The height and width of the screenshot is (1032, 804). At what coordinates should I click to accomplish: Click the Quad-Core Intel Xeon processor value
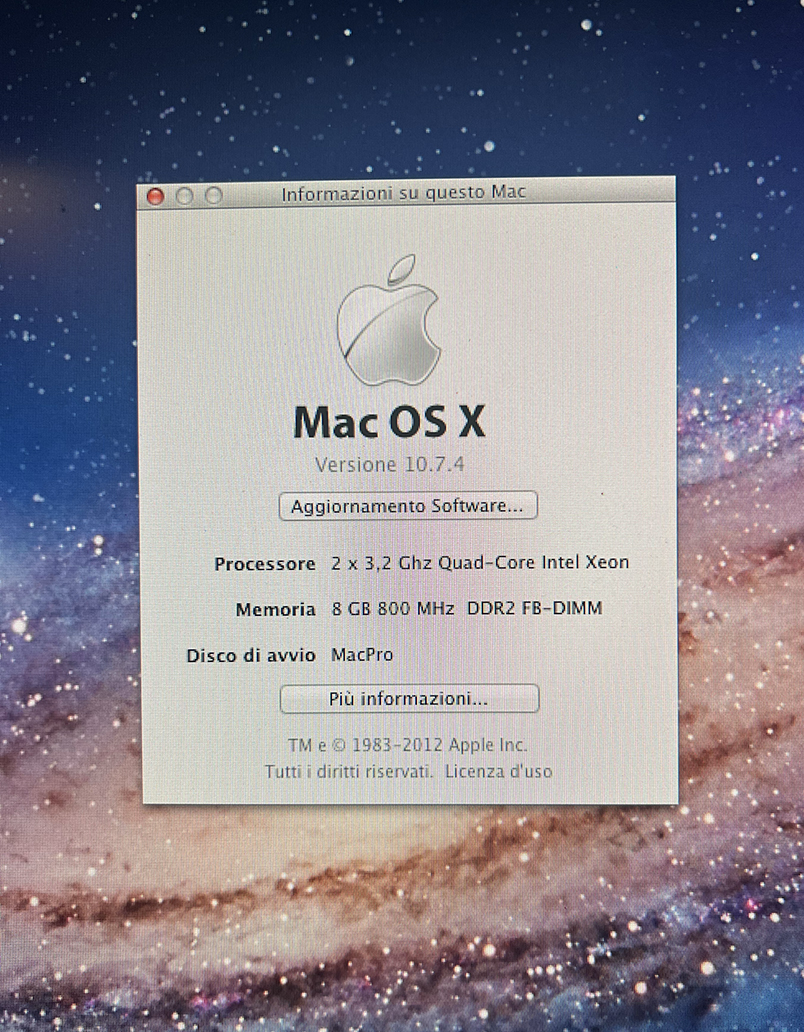click(x=480, y=562)
